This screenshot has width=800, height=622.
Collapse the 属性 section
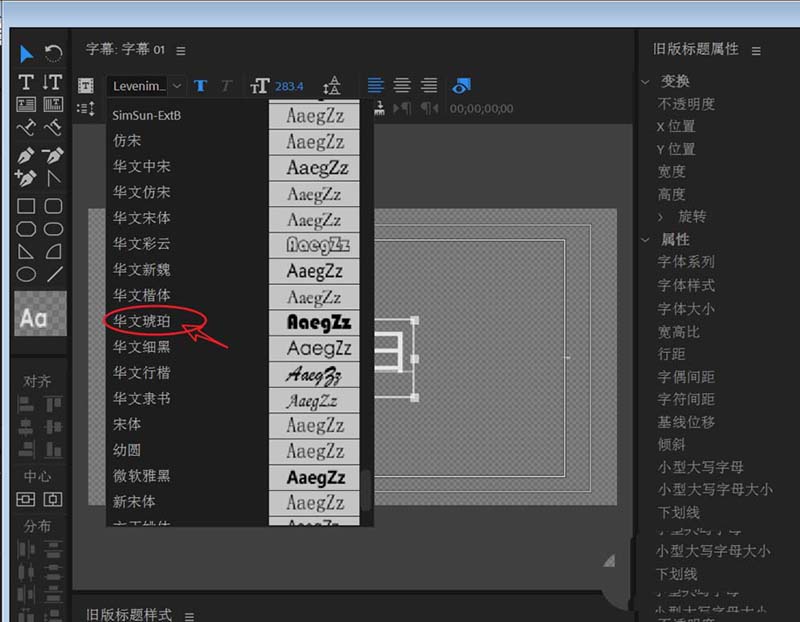click(x=645, y=239)
